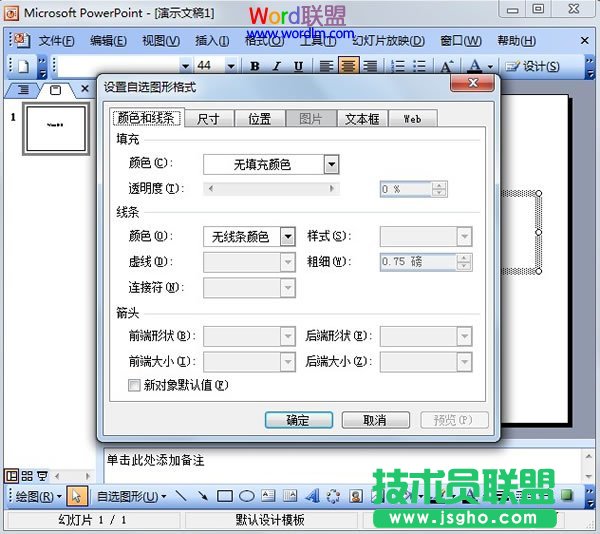Expand the 前端大小(I) dropdown
Screen dimensions: 600x534
point(288,362)
